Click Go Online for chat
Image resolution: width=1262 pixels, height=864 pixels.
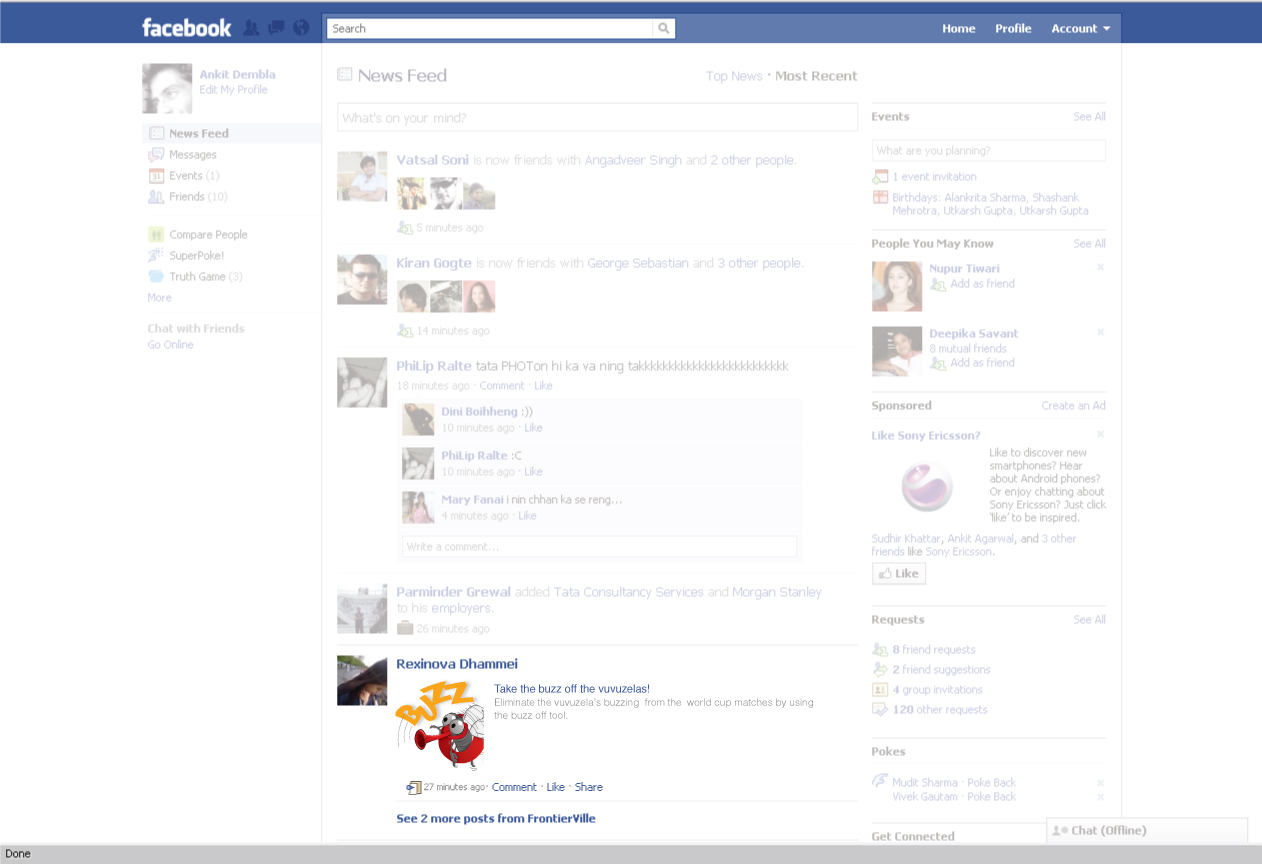pyautogui.click(x=171, y=344)
